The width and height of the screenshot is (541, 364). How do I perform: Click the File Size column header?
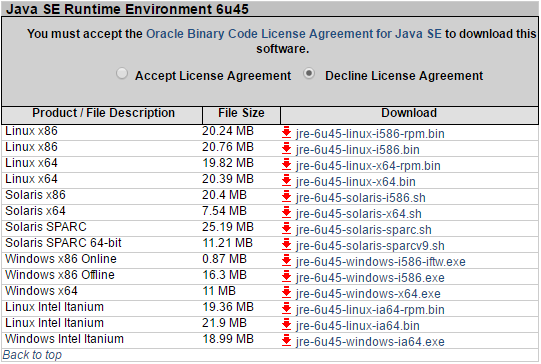point(241,115)
